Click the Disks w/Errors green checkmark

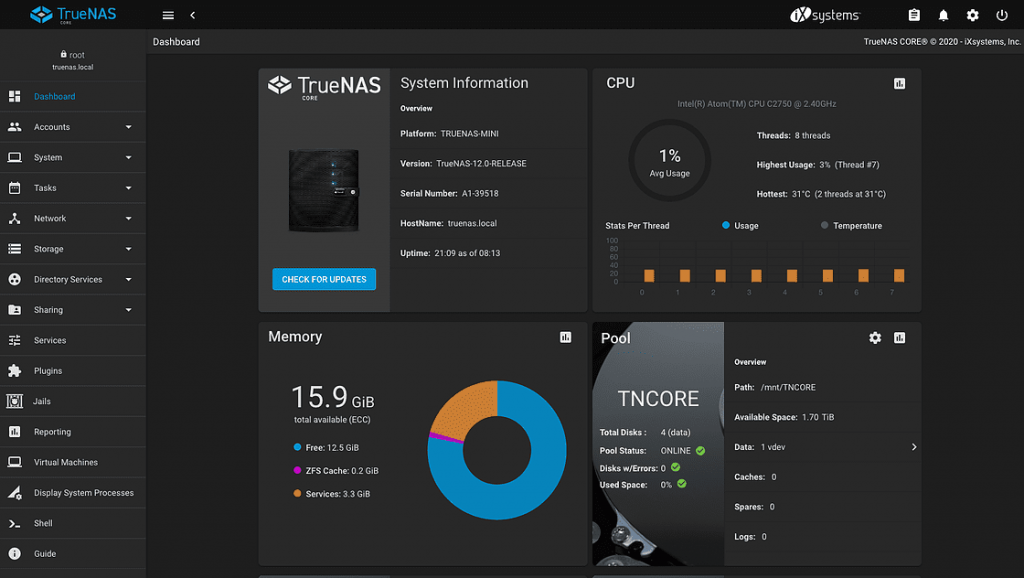[x=675, y=467]
